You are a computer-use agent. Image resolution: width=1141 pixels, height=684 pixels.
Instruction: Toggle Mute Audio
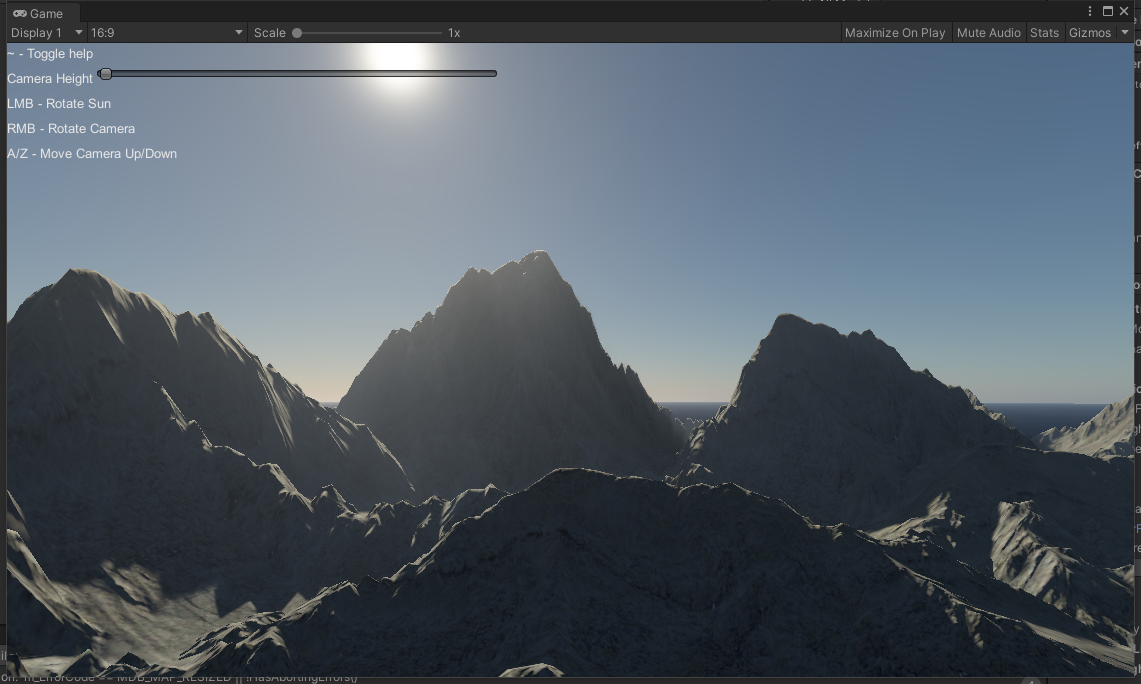(988, 33)
